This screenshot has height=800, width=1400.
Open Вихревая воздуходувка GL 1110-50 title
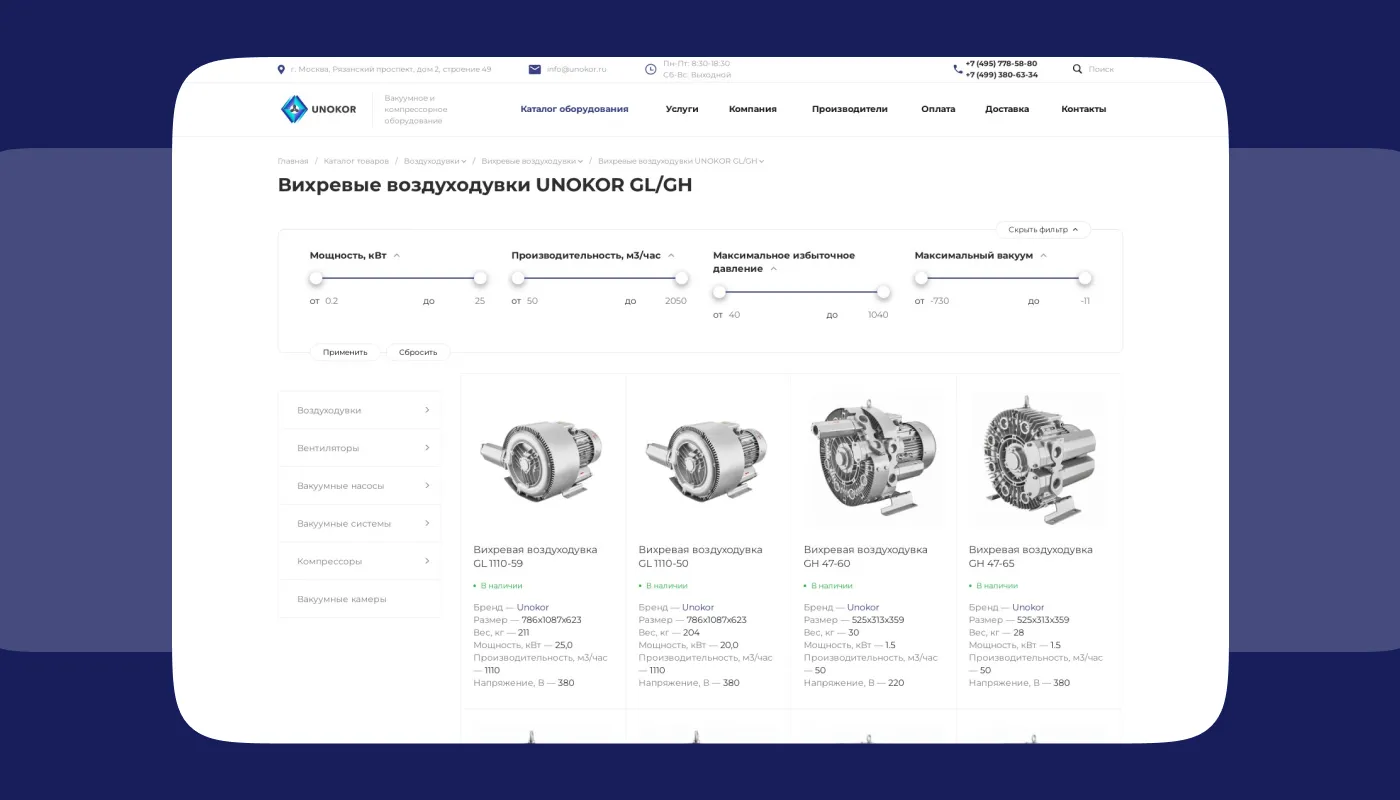pos(700,557)
